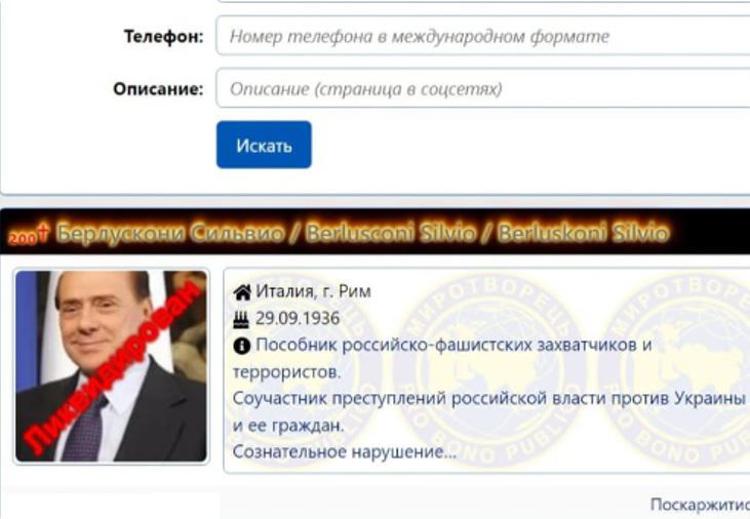The width and height of the screenshot is (750, 519).
Task: Click the Описание field label
Action: click(158, 89)
